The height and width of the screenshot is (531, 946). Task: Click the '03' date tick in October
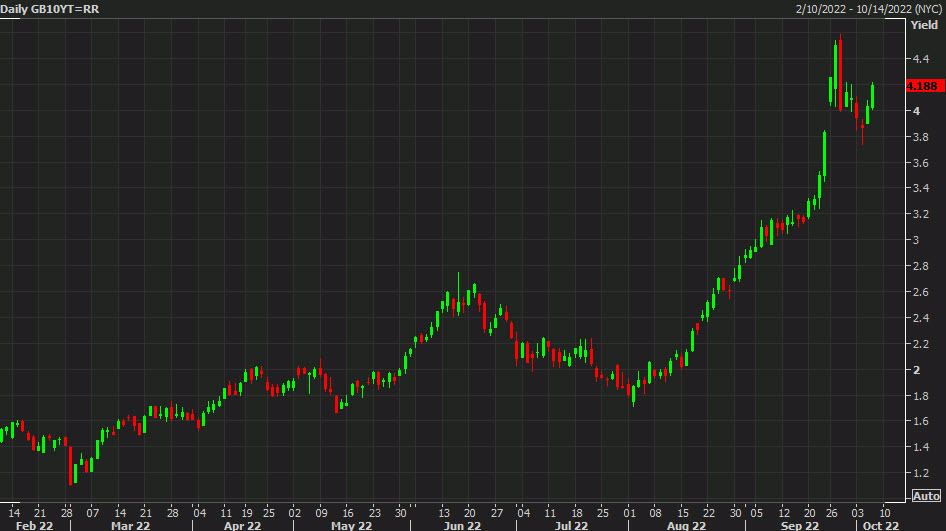(858, 513)
